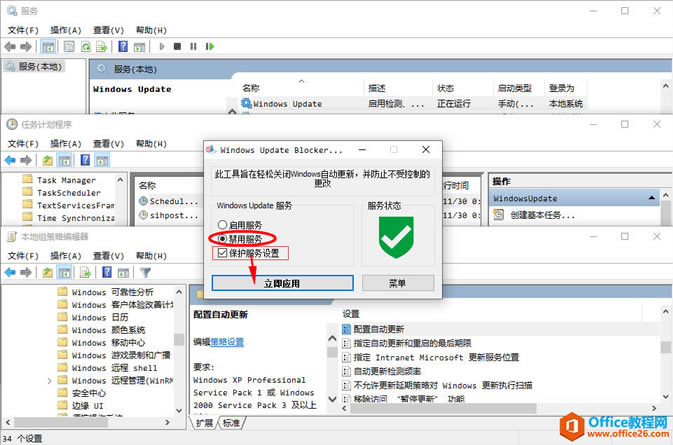Pause the service with Pause icon

193,46
